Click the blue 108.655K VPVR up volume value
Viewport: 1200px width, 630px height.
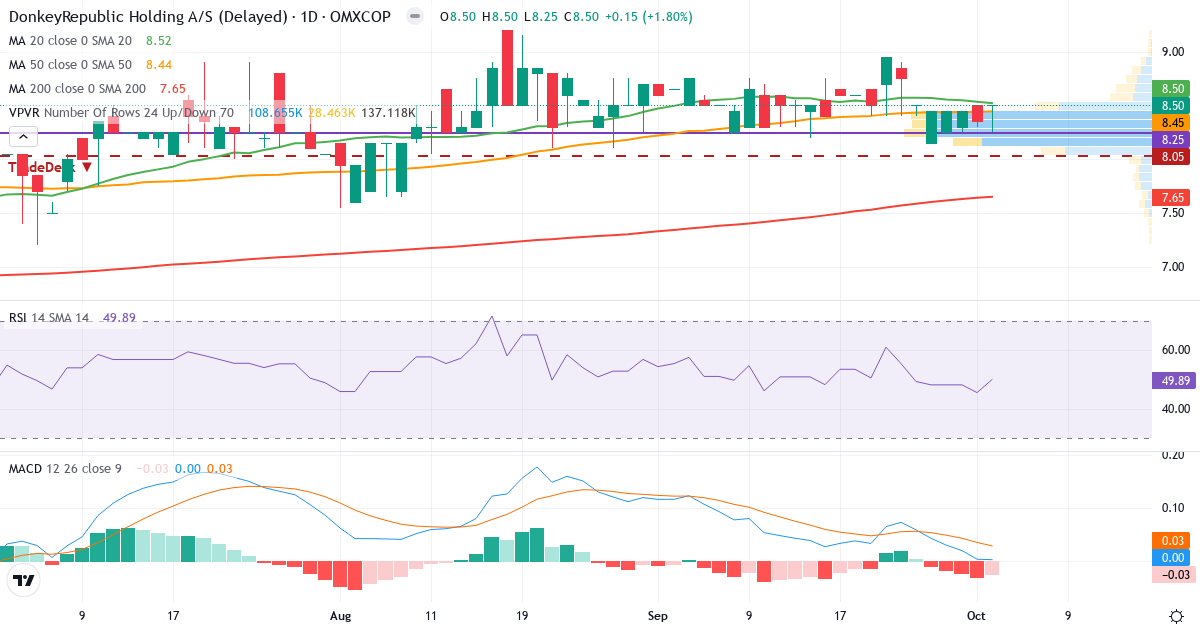pos(275,113)
